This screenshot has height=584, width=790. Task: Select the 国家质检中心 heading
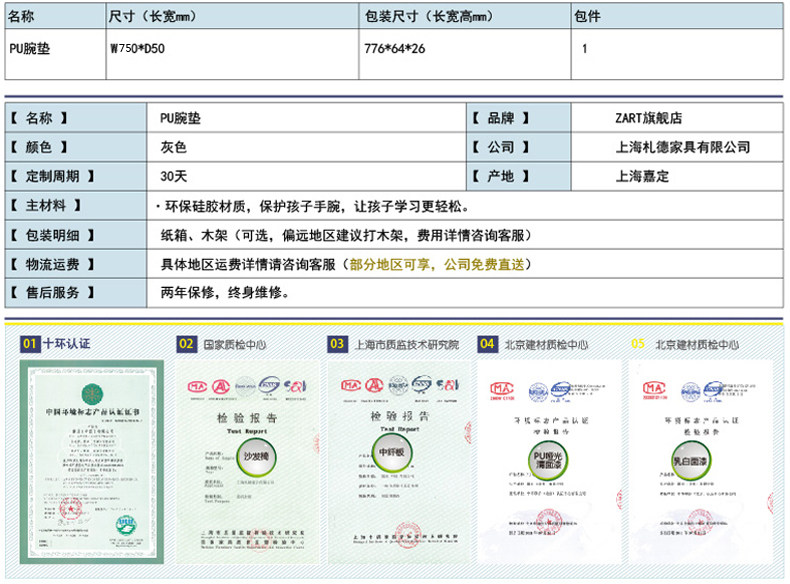(235, 345)
